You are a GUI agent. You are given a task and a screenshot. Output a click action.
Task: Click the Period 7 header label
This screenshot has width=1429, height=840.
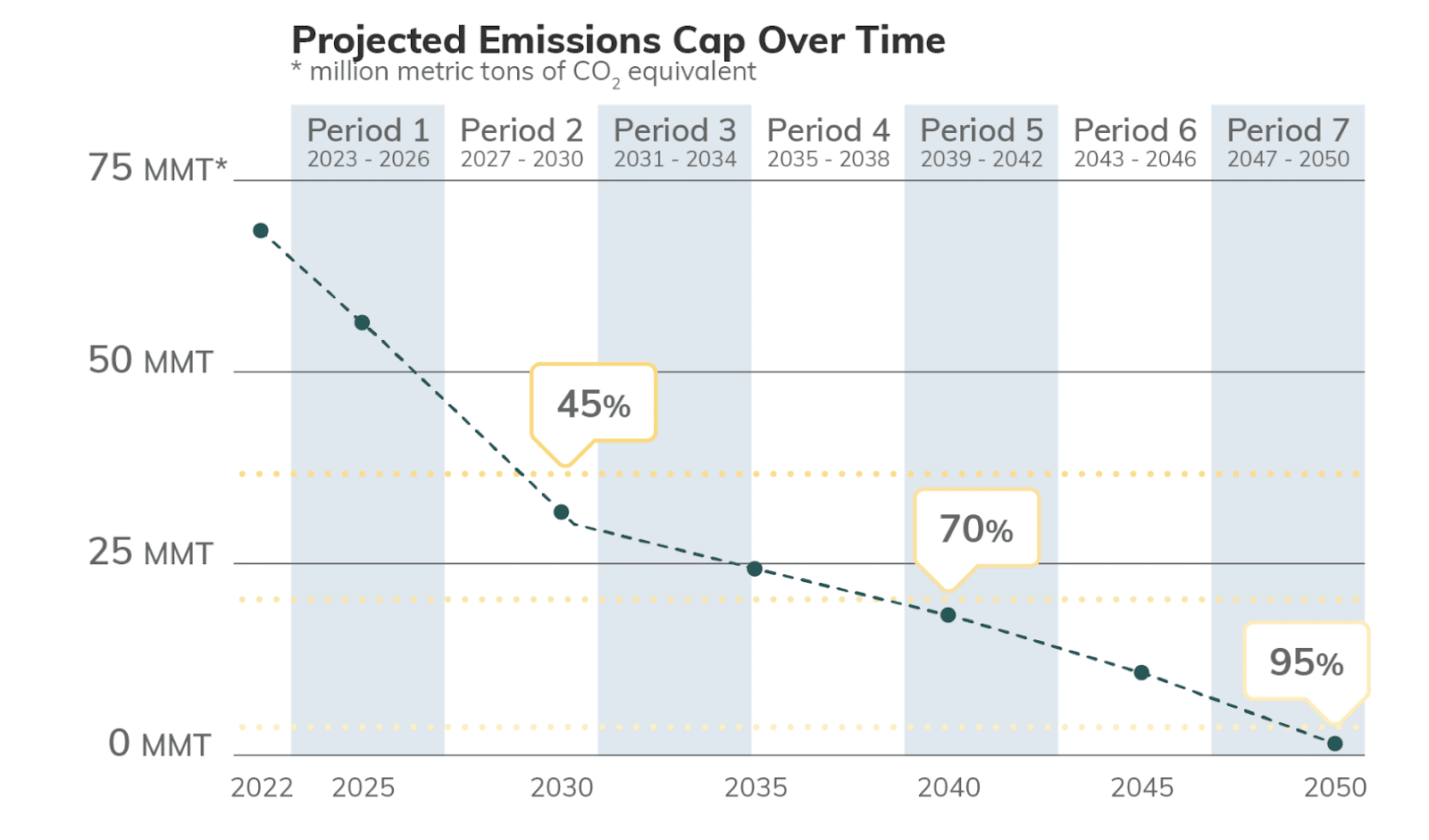tap(1288, 143)
